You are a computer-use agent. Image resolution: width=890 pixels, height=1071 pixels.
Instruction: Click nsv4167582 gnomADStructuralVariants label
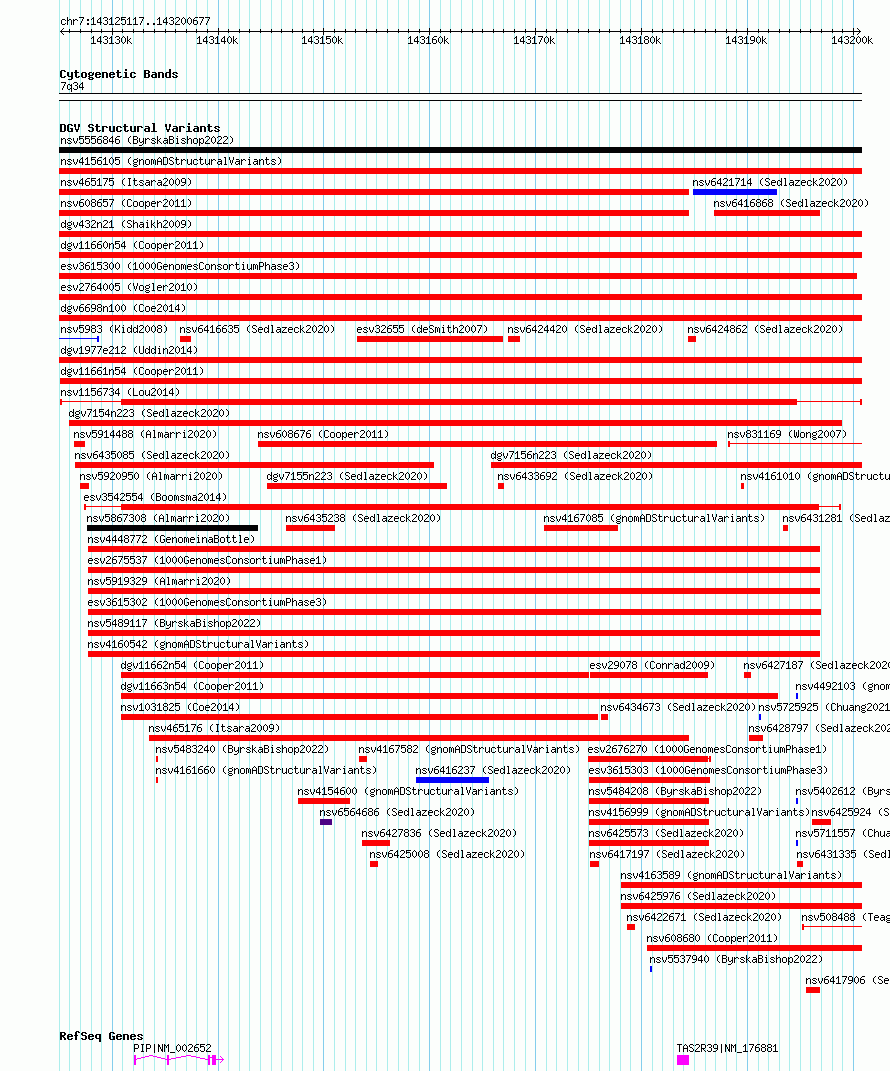pos(469,749)
